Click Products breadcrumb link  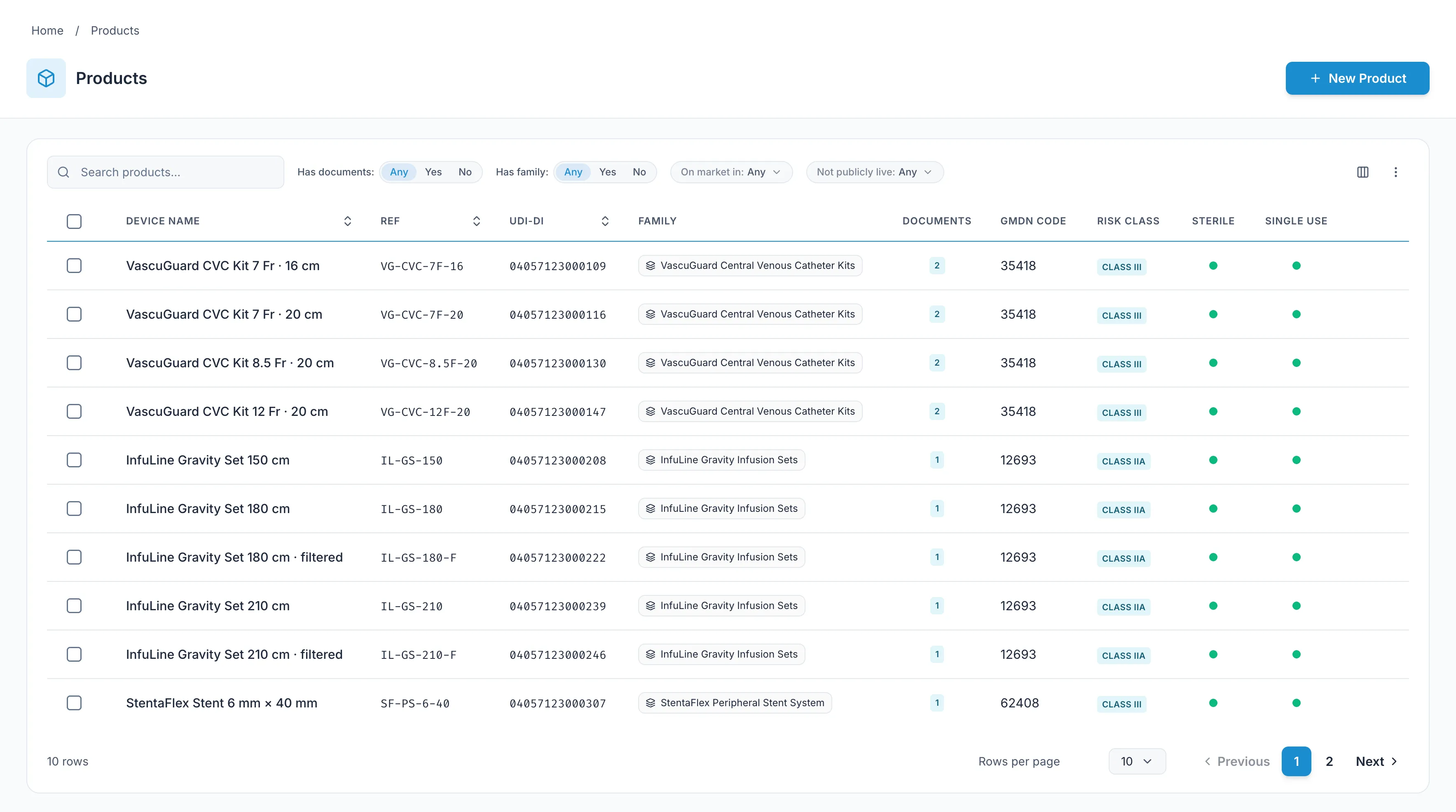(x=115, y=30)
